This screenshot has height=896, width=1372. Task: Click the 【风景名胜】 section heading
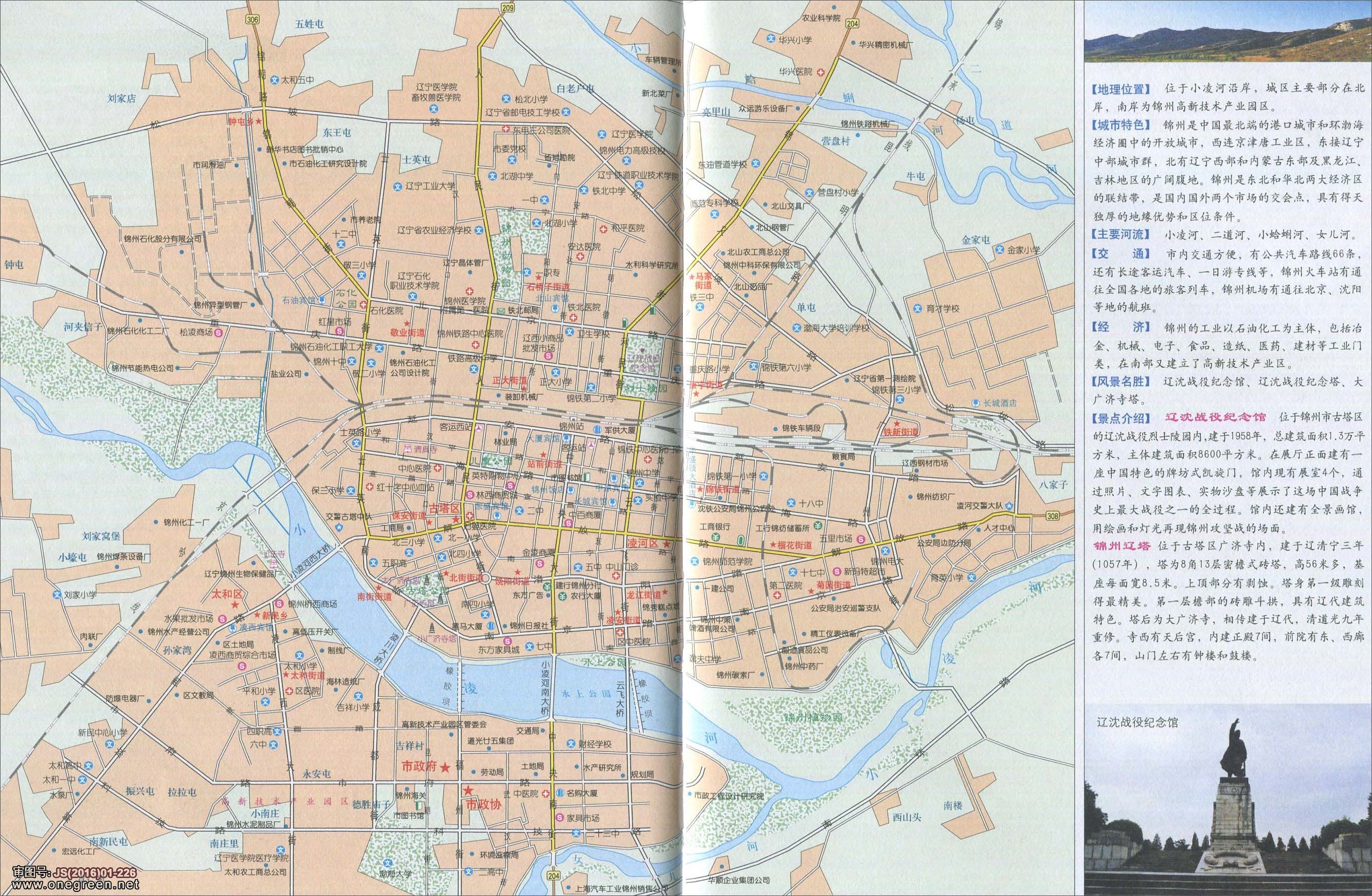pyautogui.click(x=1120, y=381)
